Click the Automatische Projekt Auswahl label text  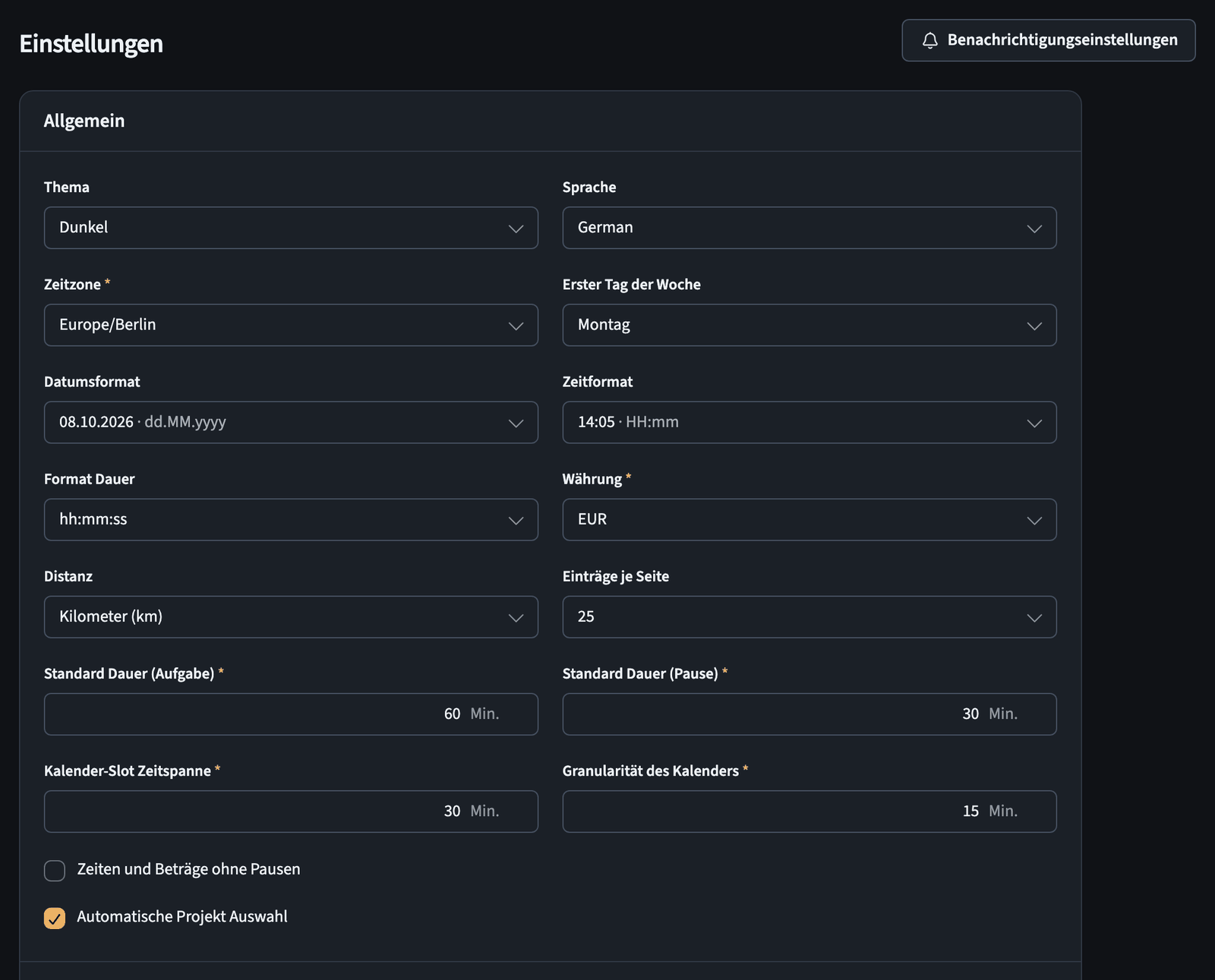pyautogui.click(x=182, y=916)
